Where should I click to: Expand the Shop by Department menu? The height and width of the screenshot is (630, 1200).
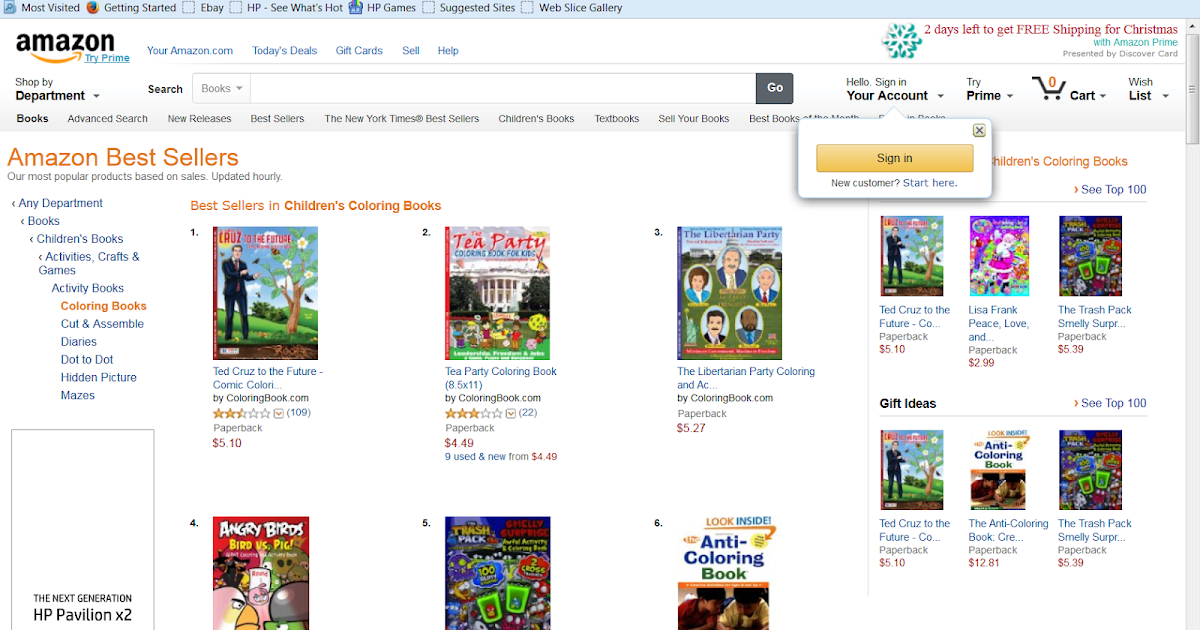coord(58,89)
